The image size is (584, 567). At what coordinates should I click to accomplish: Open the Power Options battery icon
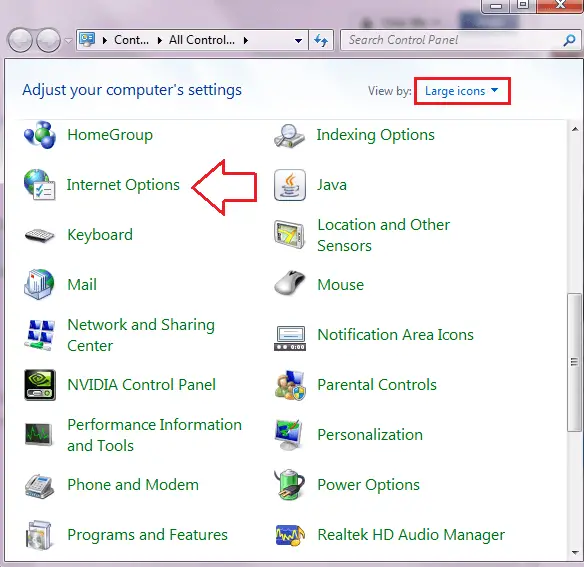tap(290, 484)
